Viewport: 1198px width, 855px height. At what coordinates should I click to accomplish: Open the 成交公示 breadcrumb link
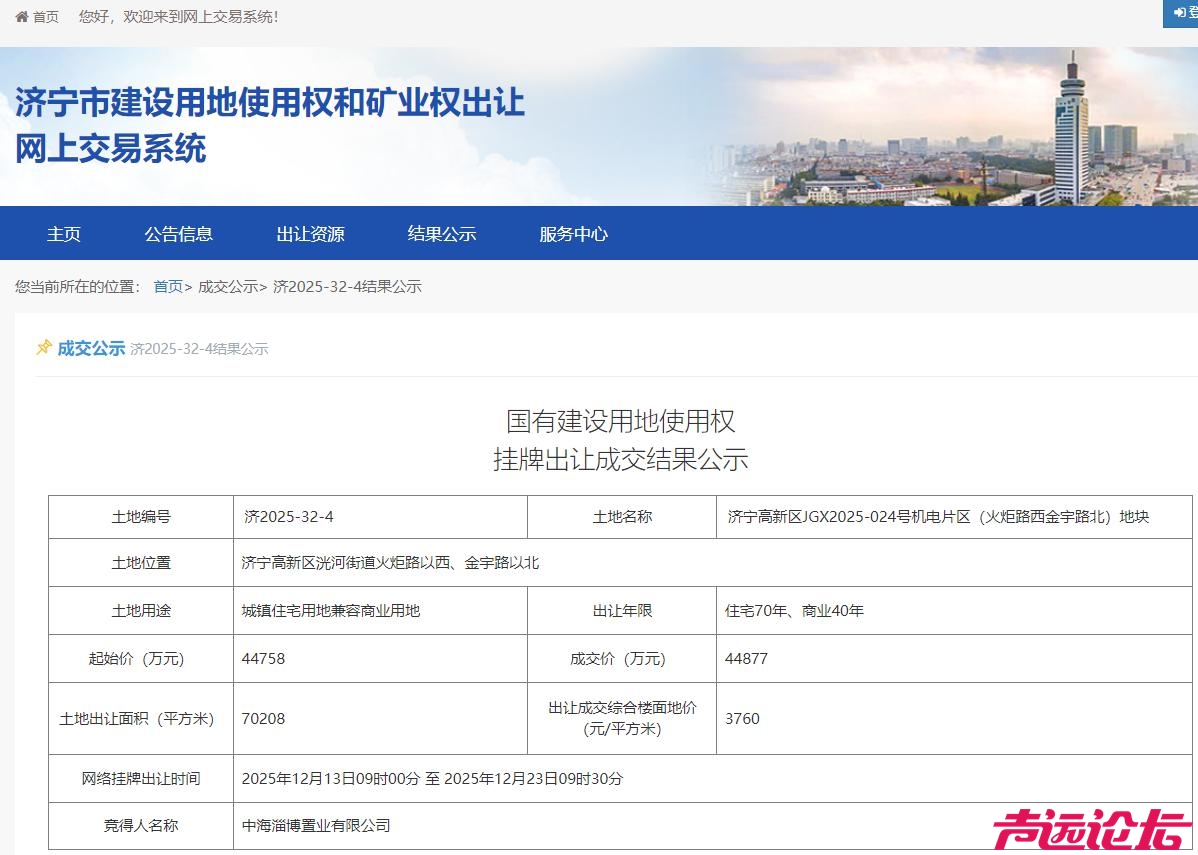tap(229, 286)
